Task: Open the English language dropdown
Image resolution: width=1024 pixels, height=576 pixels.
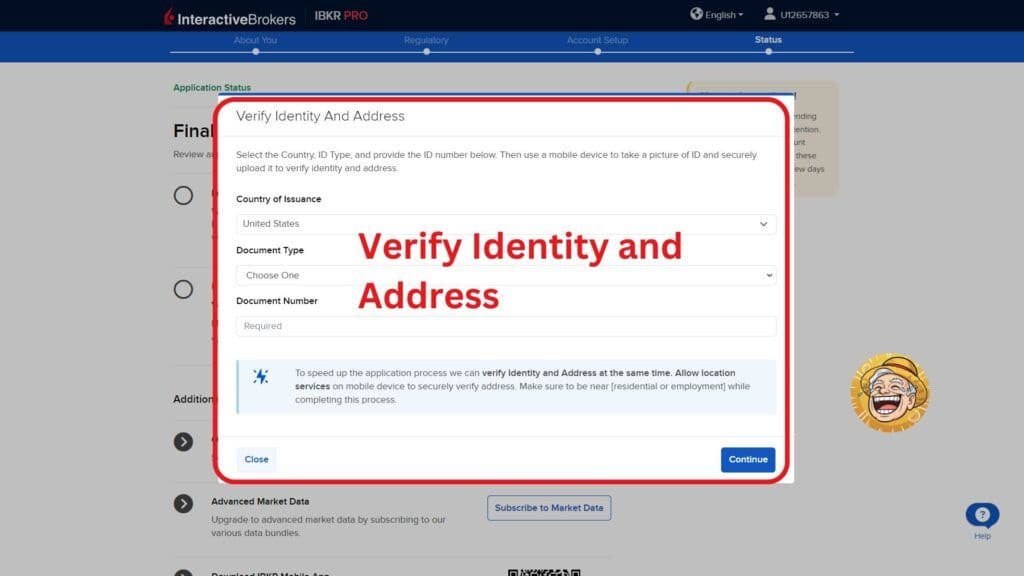Action: (716, 14)
